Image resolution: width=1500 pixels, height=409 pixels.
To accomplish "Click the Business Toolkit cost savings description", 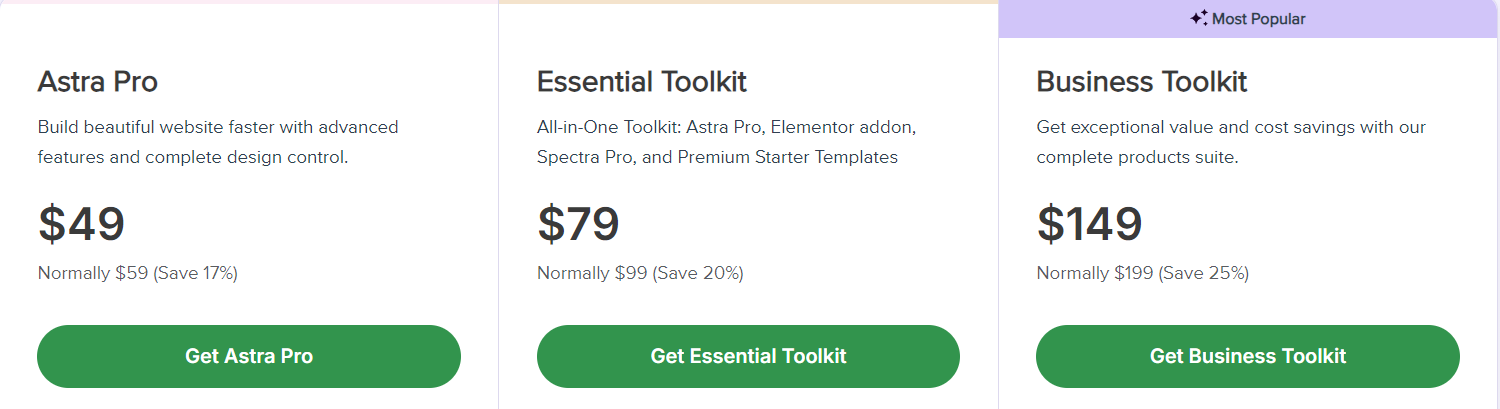I will [1230, 142].
